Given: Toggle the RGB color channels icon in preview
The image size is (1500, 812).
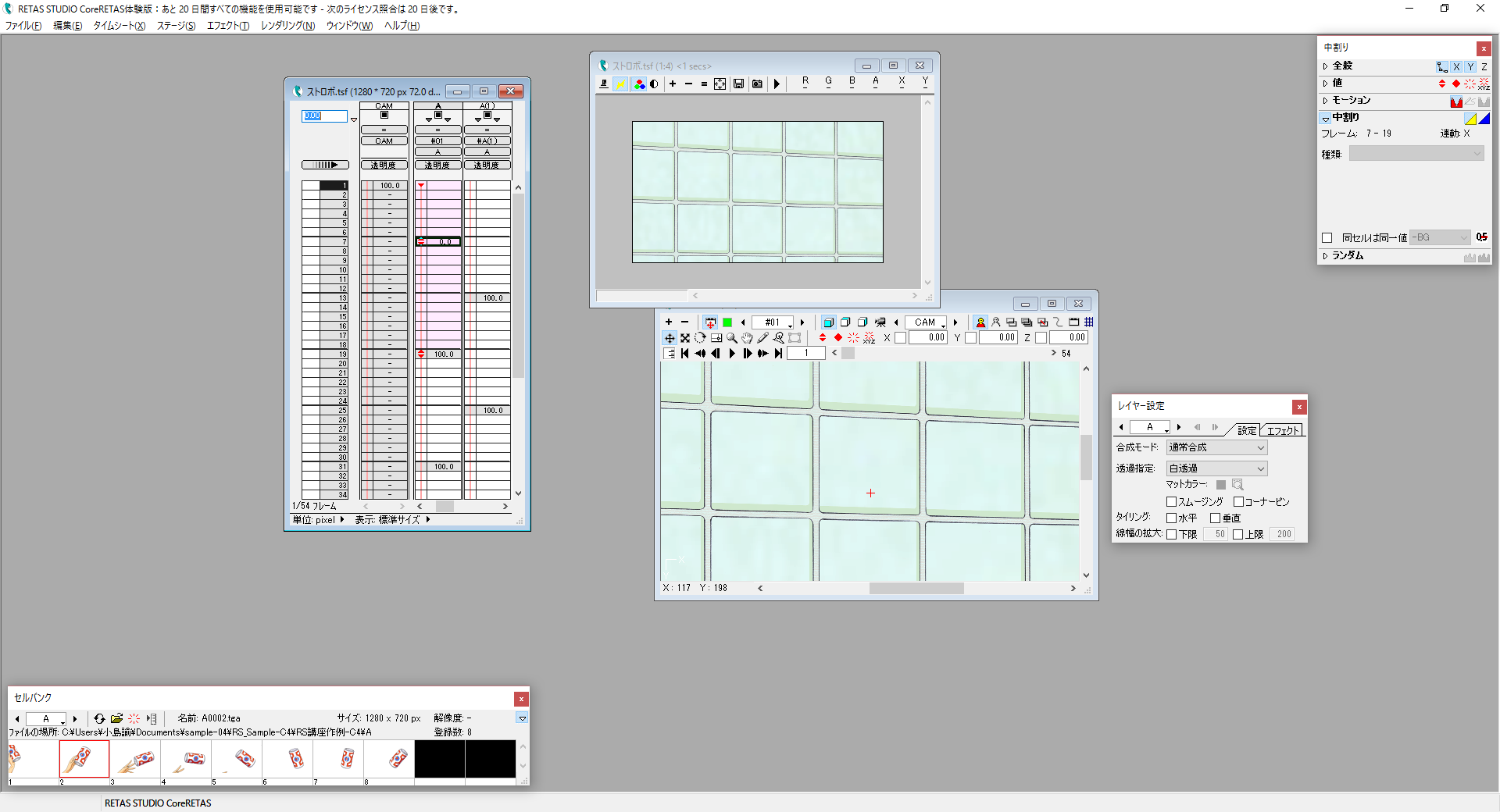Looking at the screenshot, I should [640, 84].
